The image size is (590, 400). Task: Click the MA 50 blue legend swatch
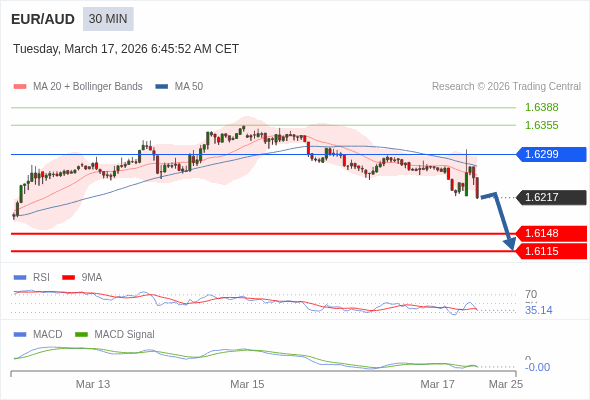tap(162, 87)
